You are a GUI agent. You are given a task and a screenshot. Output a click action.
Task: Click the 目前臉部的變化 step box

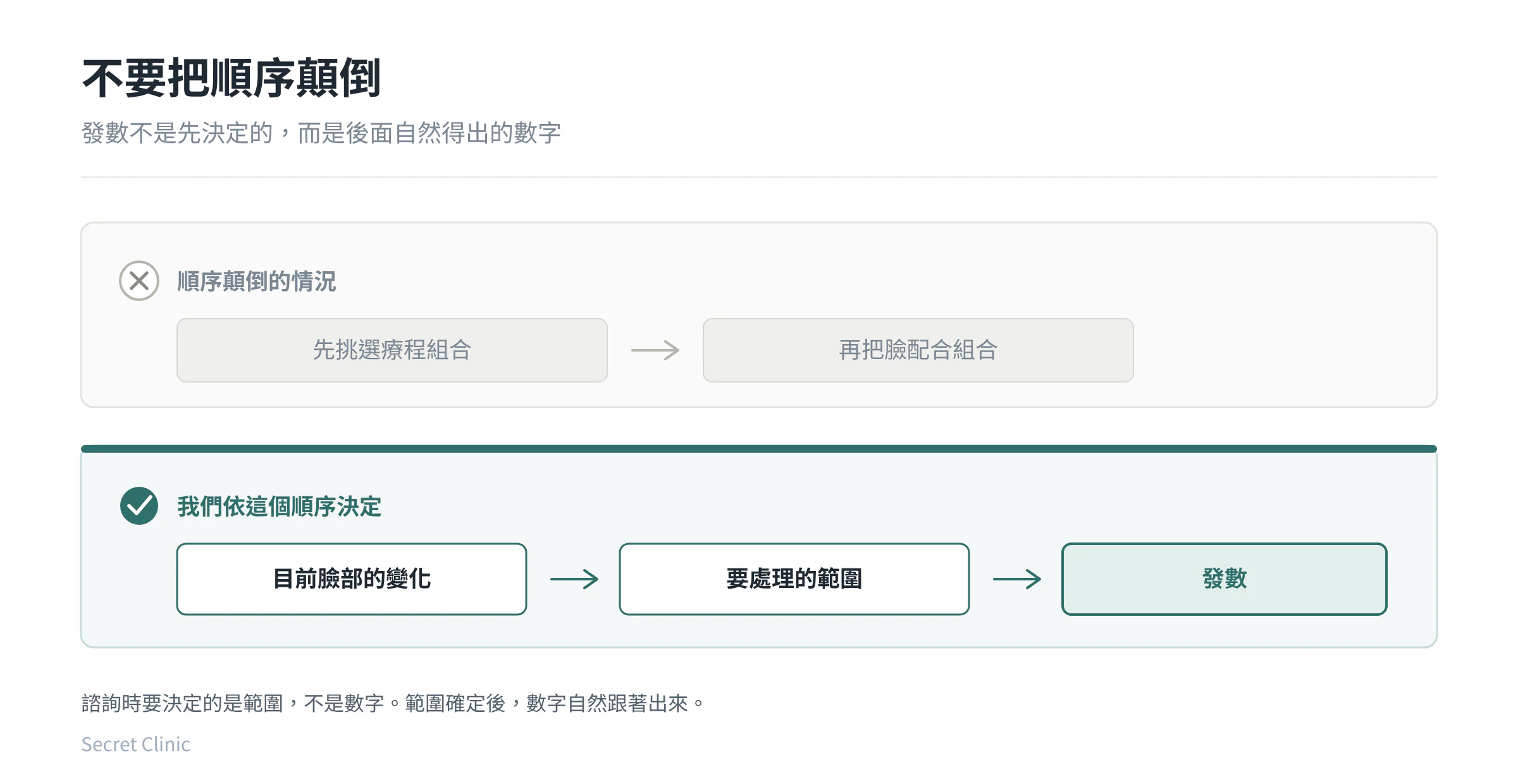coord(352,579)
